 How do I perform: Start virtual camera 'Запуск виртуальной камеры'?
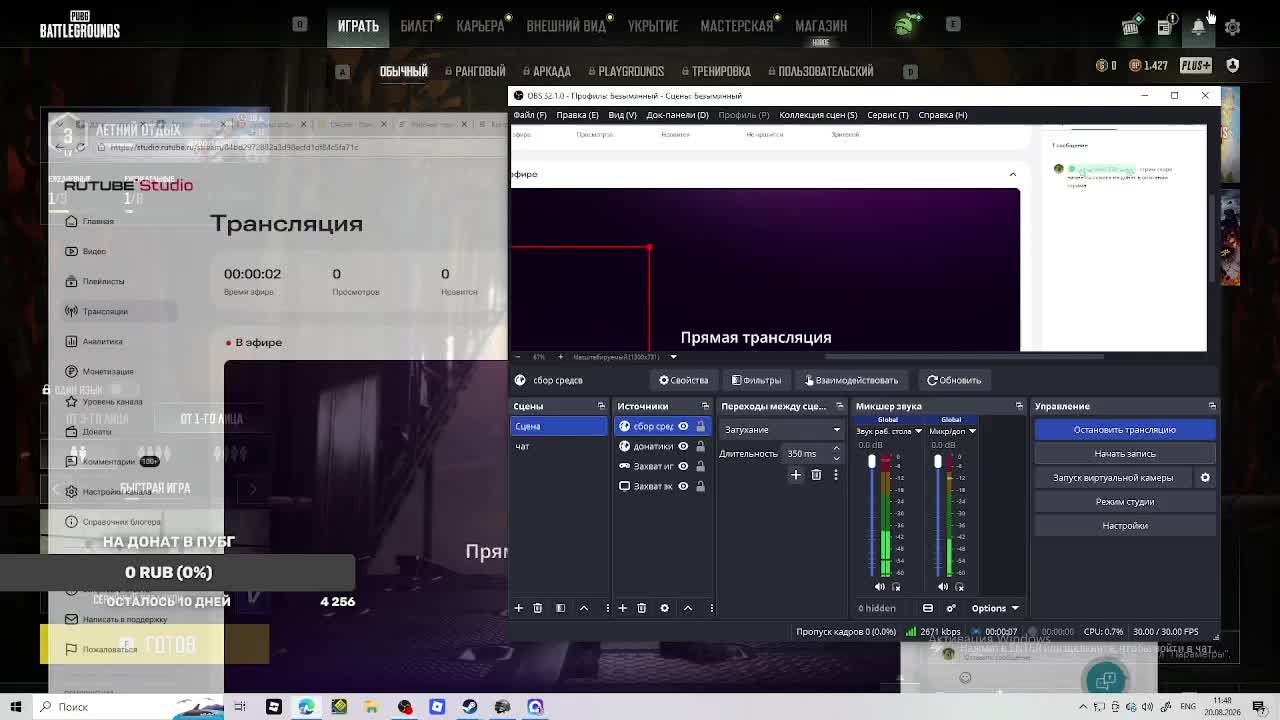coord(1113,478)
